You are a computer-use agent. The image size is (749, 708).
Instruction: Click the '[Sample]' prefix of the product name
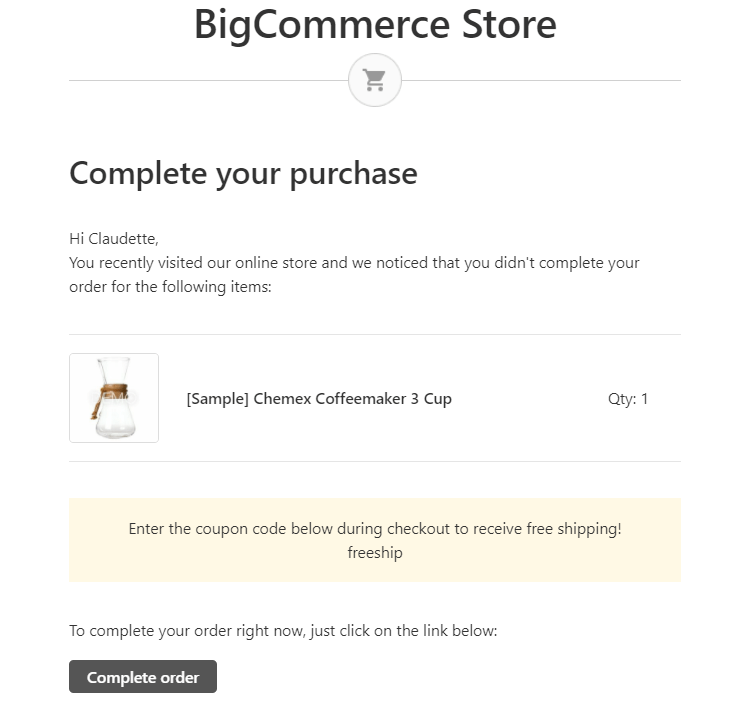[x=217, y=398]
